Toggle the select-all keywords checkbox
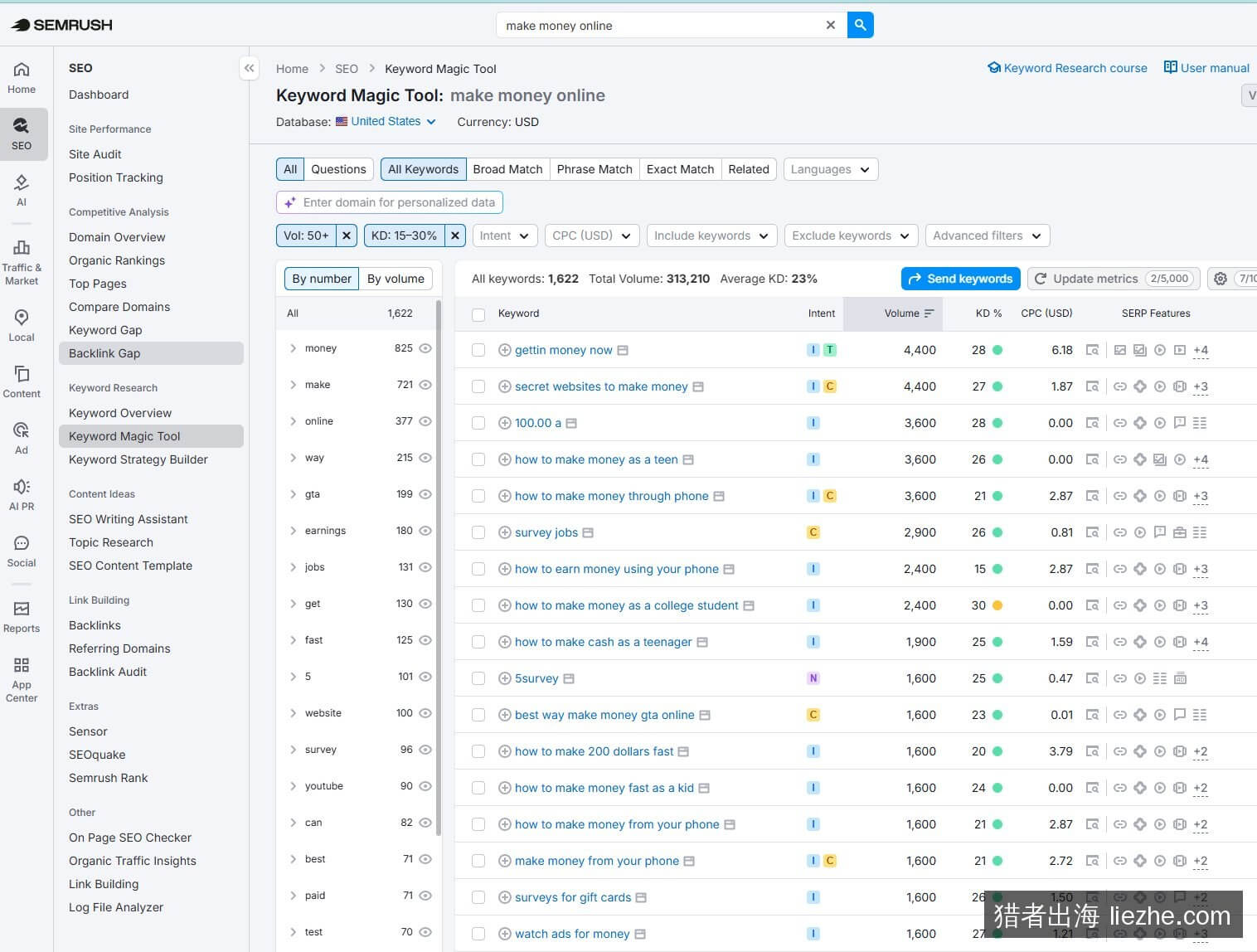1257x952 pixels. 478,314
